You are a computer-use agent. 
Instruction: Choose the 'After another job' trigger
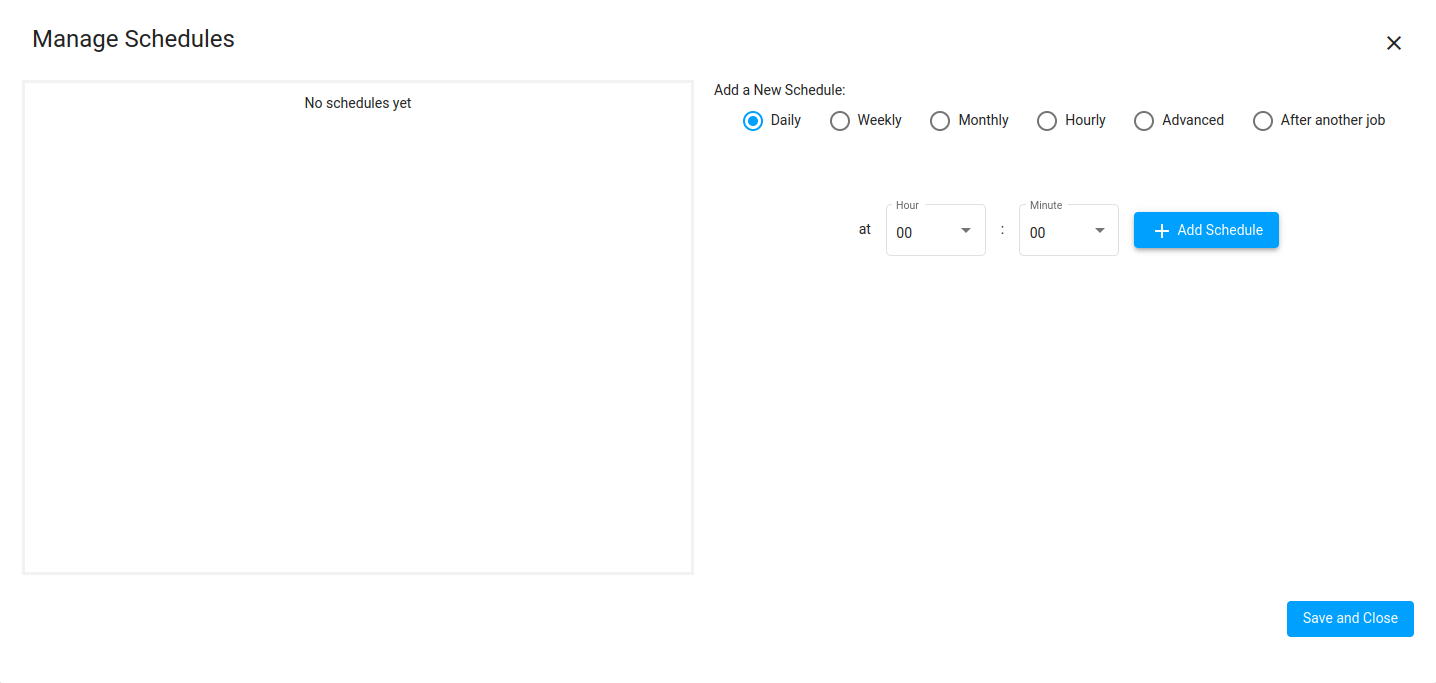pyautogui.click(x=1263, y=120)
